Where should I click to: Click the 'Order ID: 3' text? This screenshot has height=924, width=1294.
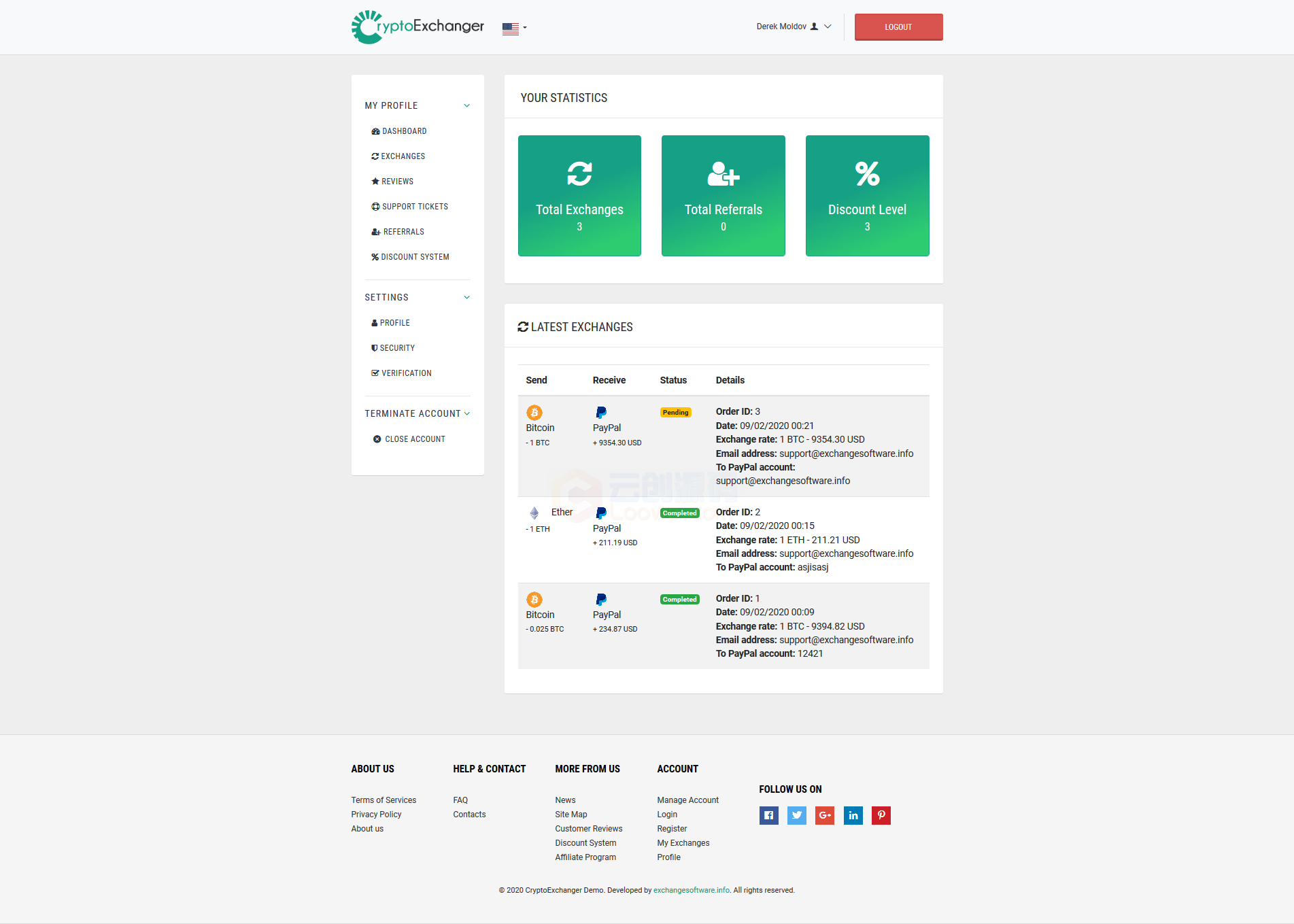coord(738,411)
